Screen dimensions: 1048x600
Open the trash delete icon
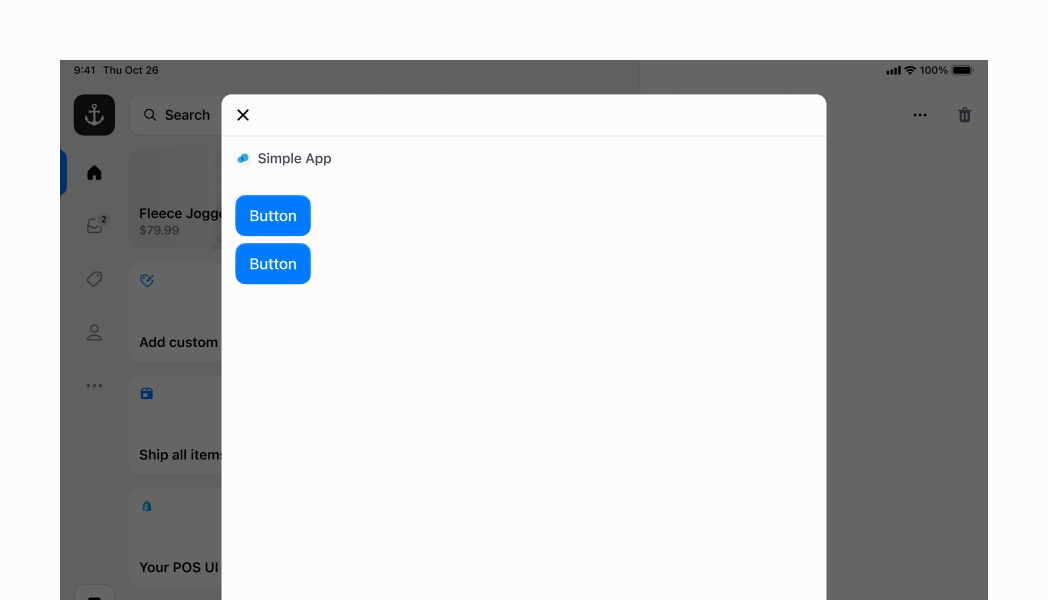pyautogui.click(x=964, y=114)
